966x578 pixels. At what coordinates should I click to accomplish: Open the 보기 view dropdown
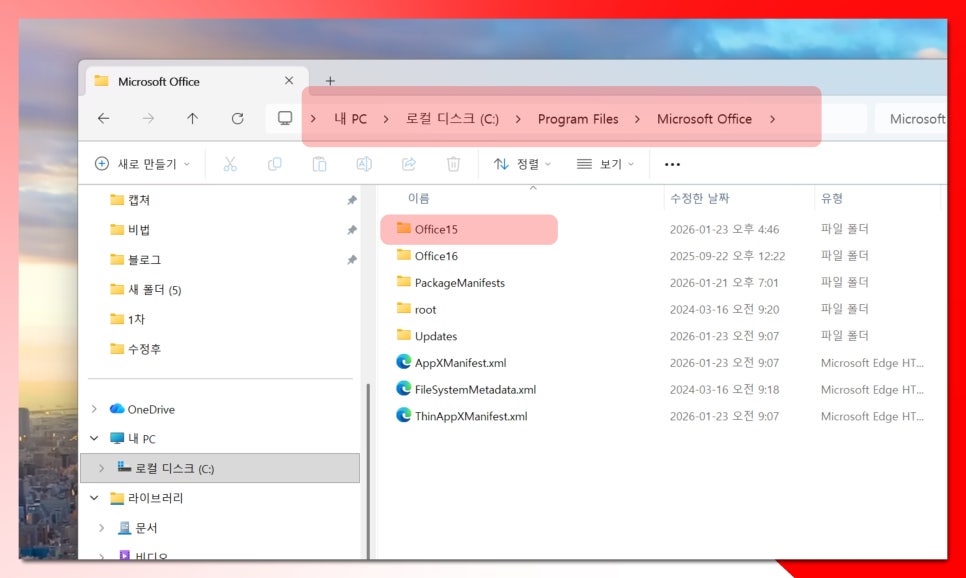pos(605,164)
